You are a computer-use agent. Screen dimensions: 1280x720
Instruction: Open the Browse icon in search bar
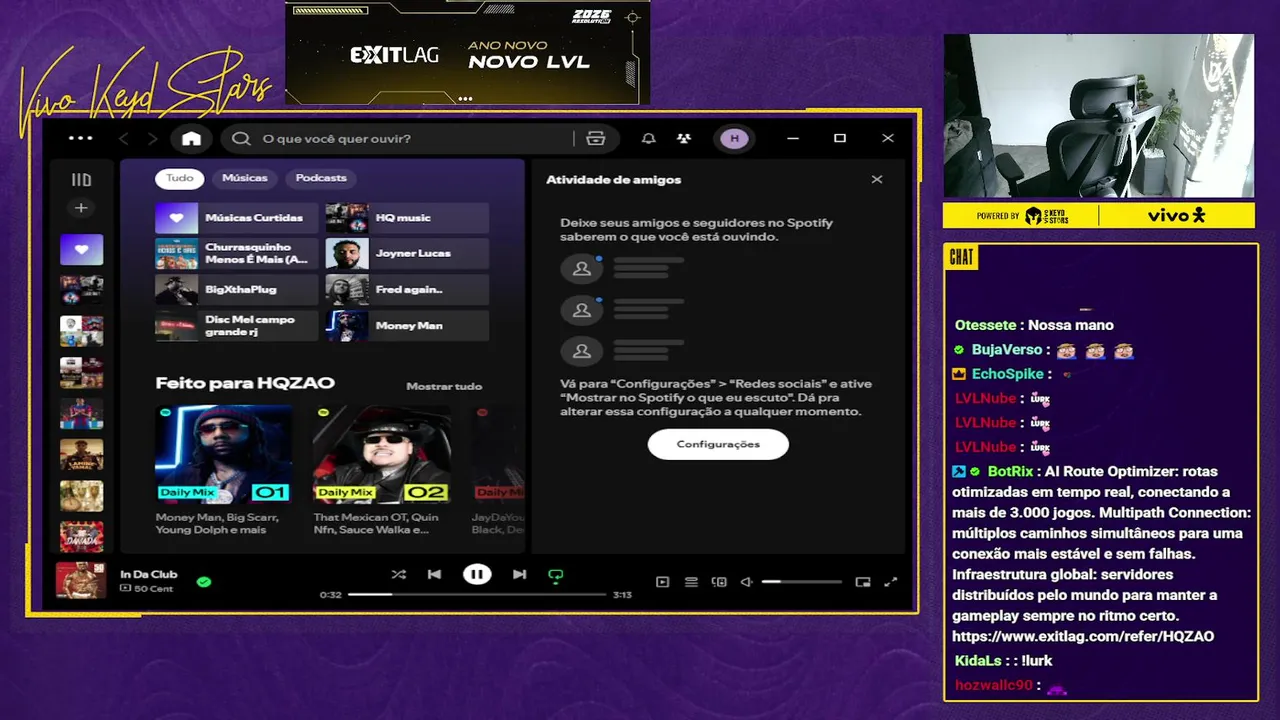[x=596, y=138]
